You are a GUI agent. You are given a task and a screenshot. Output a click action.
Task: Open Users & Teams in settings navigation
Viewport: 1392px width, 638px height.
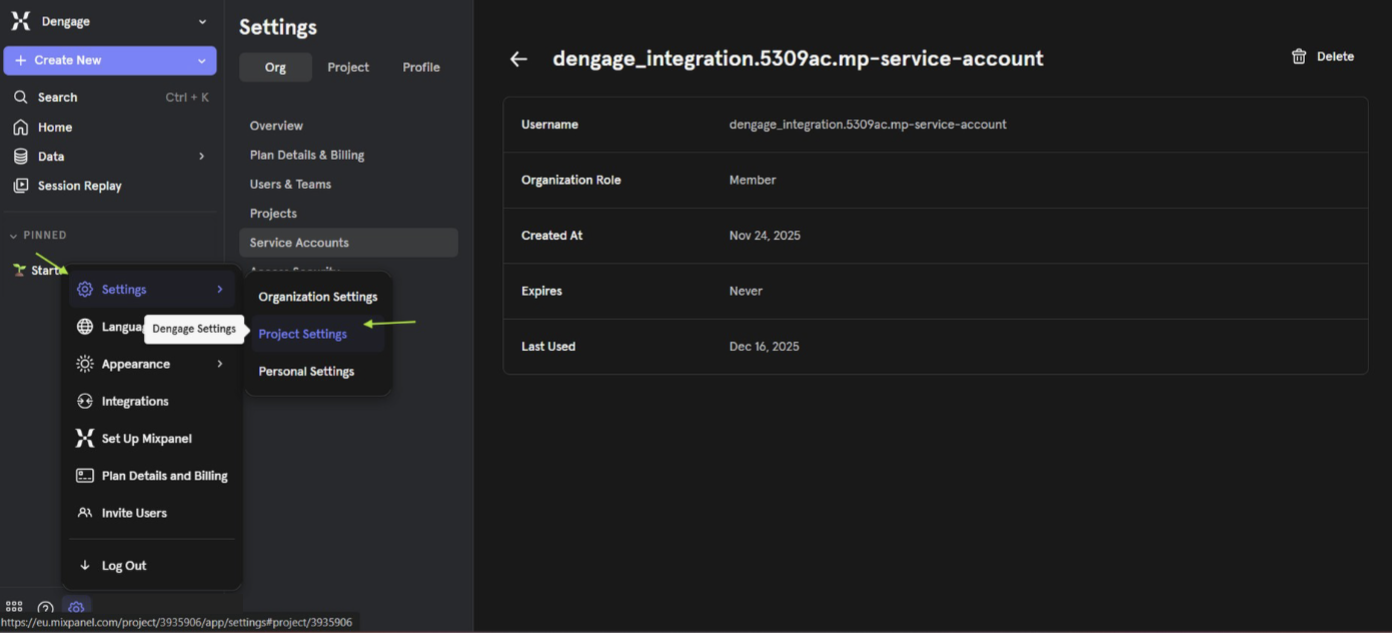290,184
